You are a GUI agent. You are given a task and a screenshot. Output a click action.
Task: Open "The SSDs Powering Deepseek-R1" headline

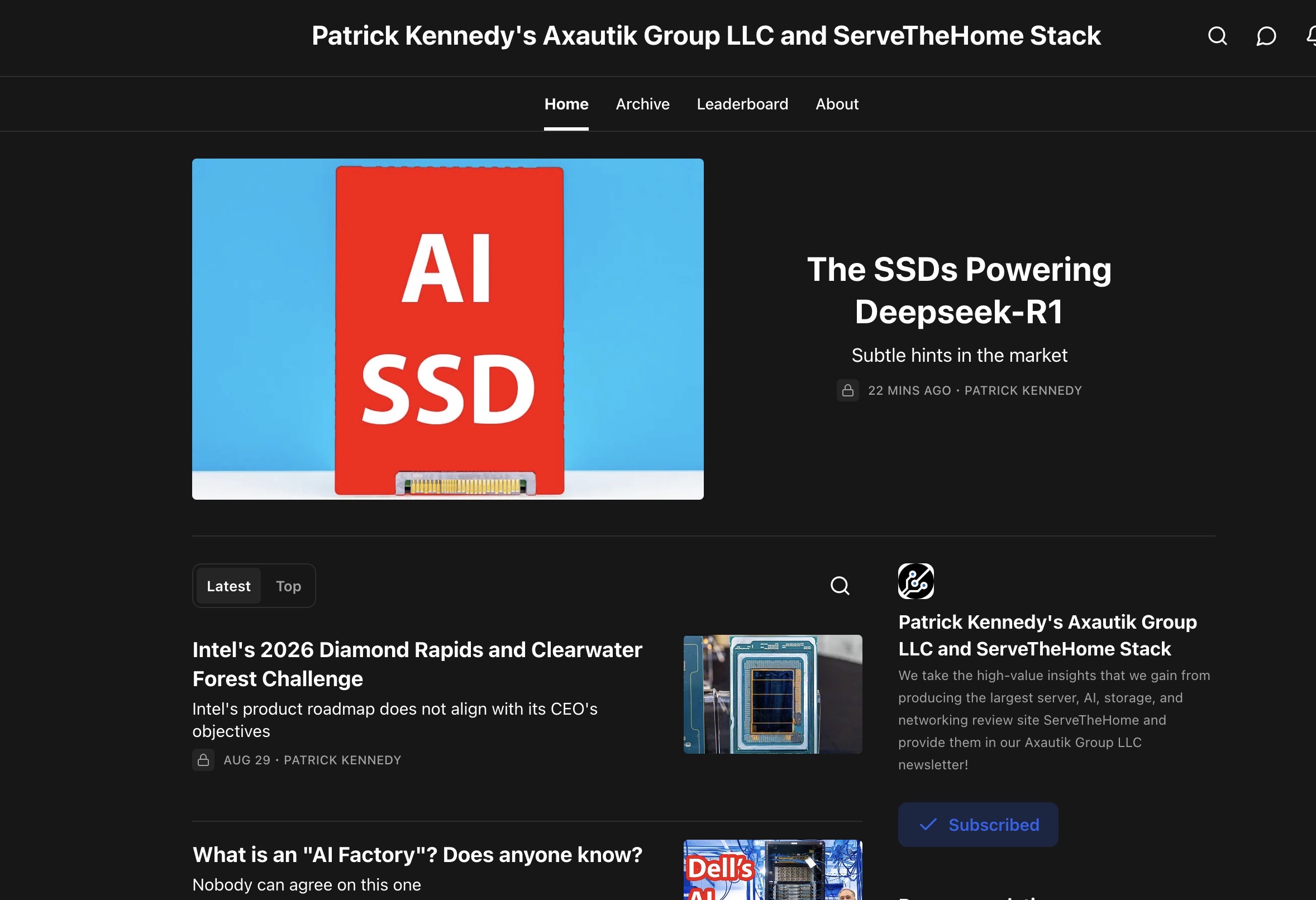[x=959, y=290]
